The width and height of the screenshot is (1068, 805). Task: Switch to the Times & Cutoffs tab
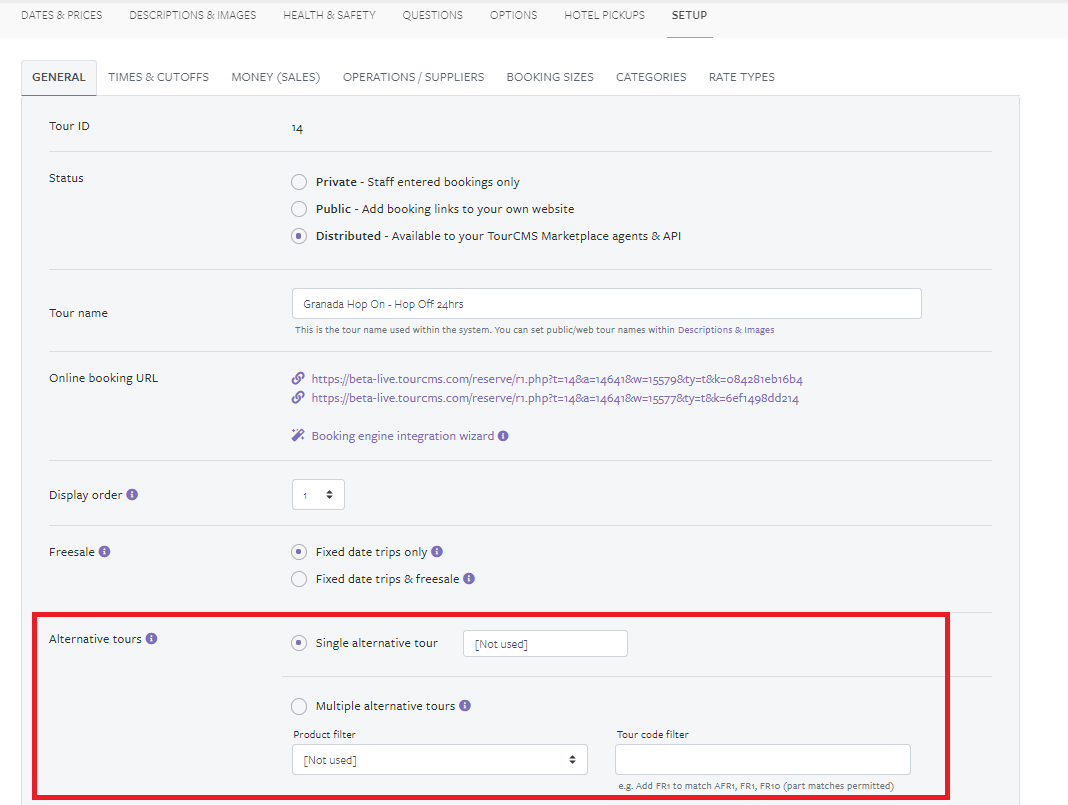[x=158, y=77]
